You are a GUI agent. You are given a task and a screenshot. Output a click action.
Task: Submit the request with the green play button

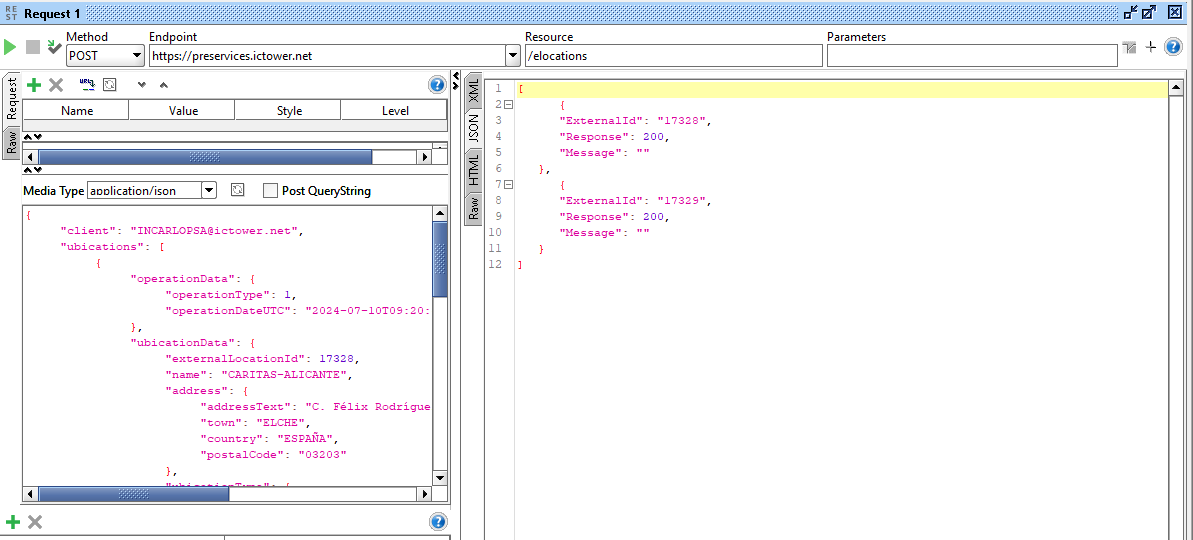[10, 47]
